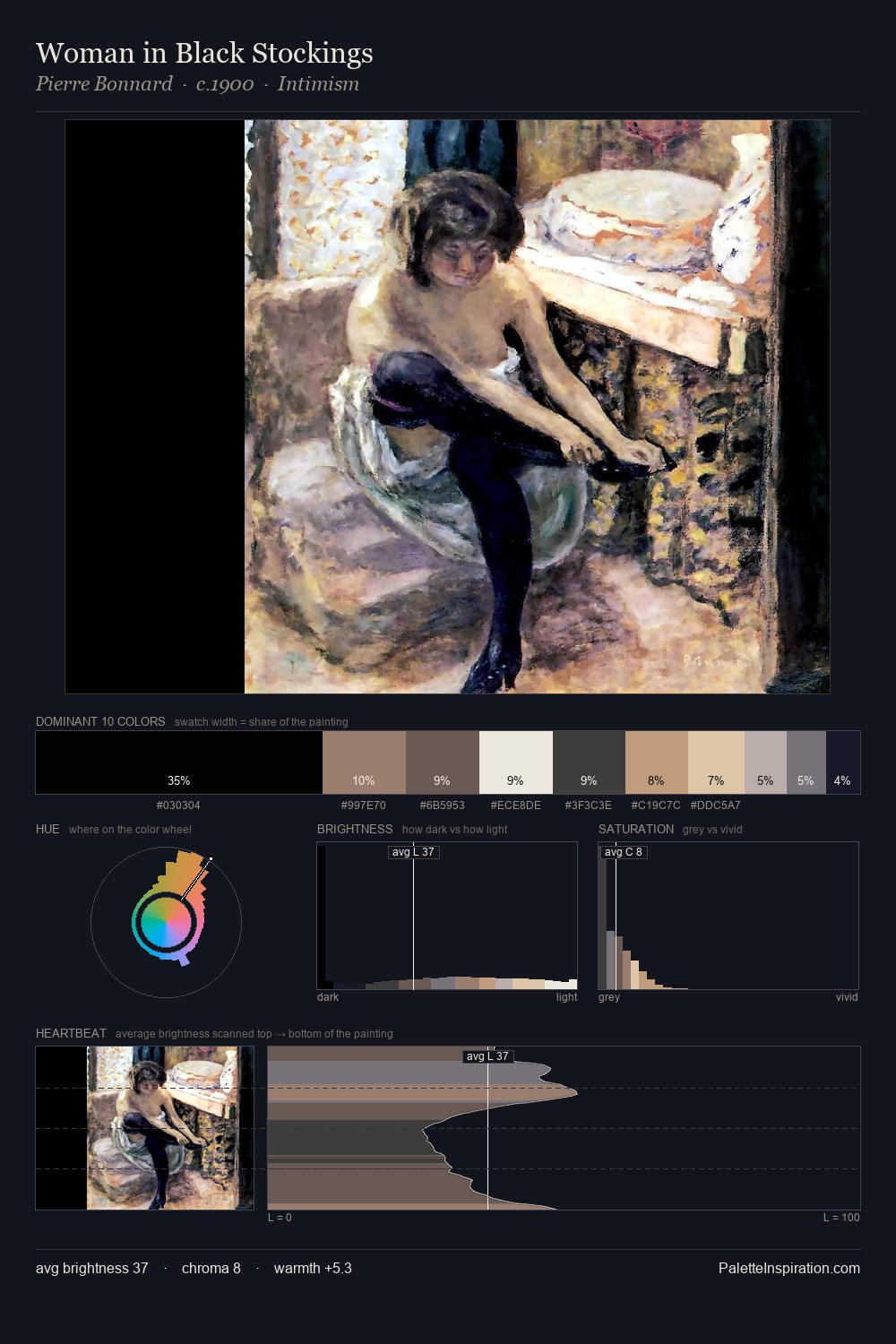Image resolution: width=896 pixels, height=1344 pixels.
Task: Pick the beige #DDC5A7 swatch at 7%
Action: click(x=716, y=762)
